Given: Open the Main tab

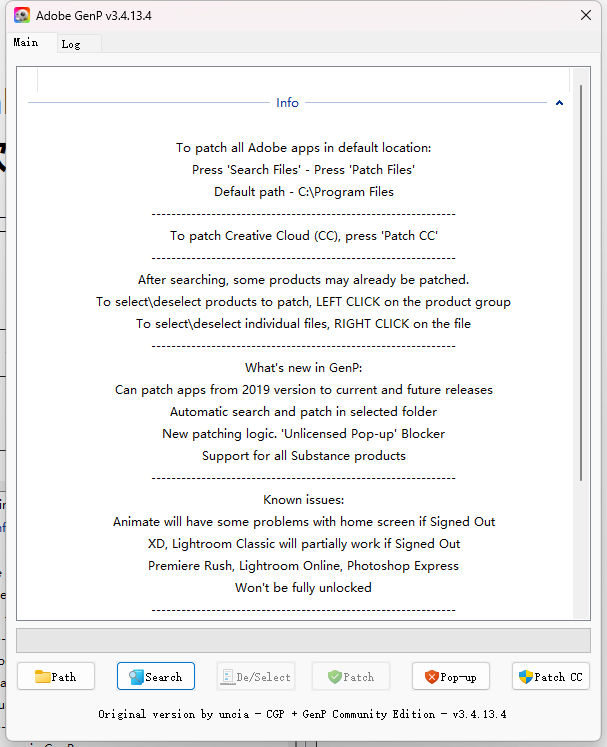Looking at the screenshot, I should pyautogui.click(x=26, y=43).
